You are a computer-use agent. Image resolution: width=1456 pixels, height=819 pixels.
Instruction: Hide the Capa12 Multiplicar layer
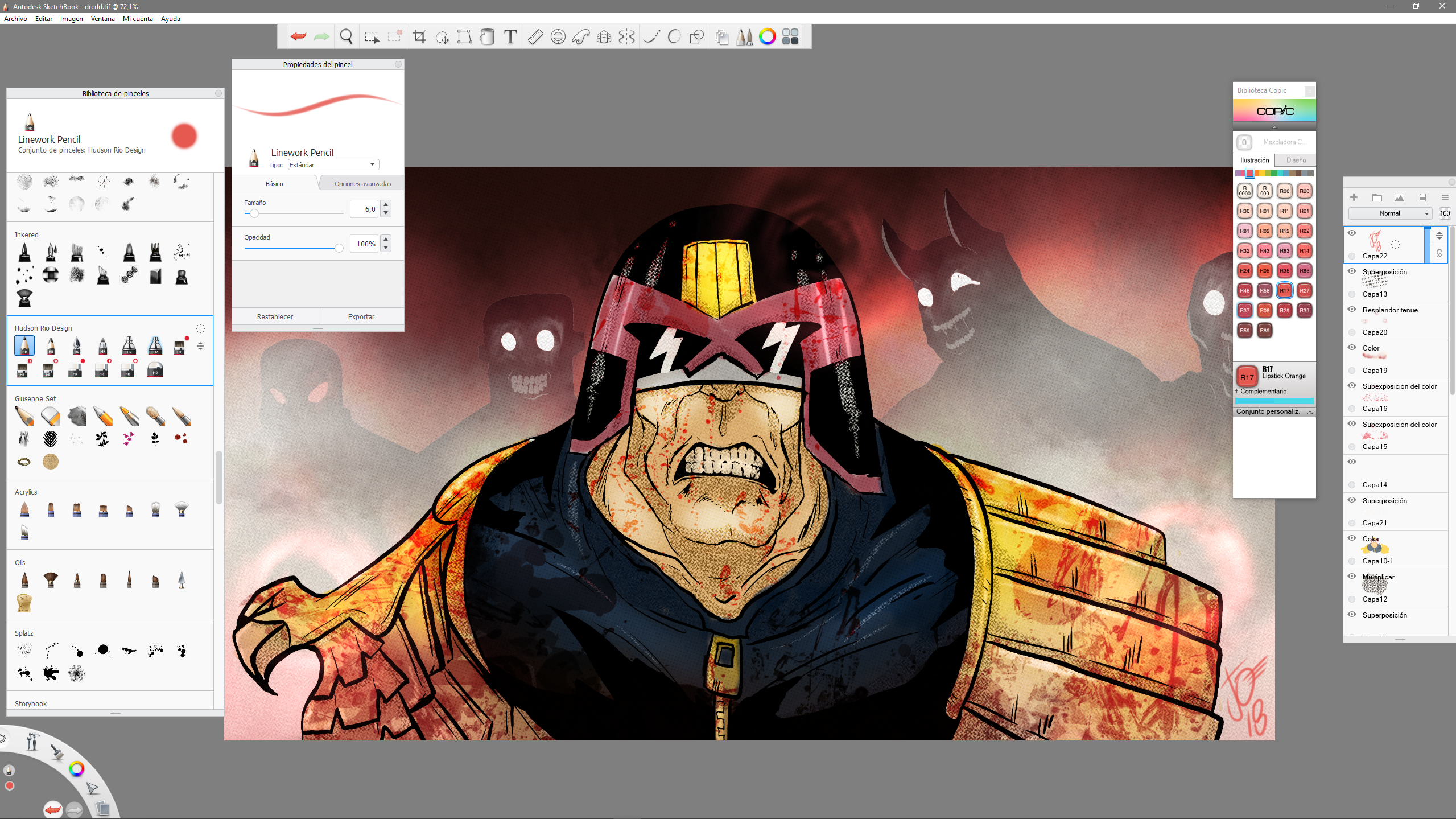[1352, 577]
